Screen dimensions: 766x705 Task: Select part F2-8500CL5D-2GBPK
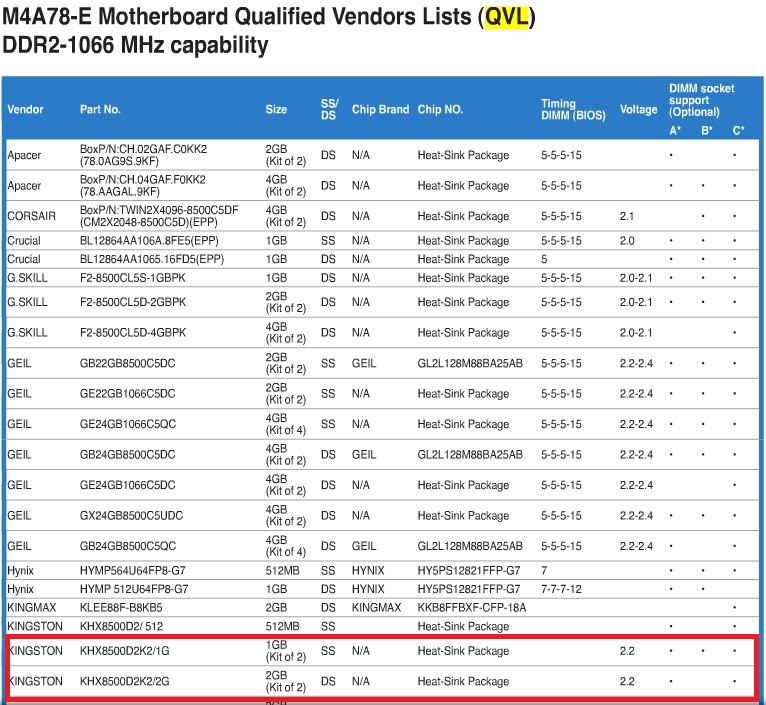[133, 302]
